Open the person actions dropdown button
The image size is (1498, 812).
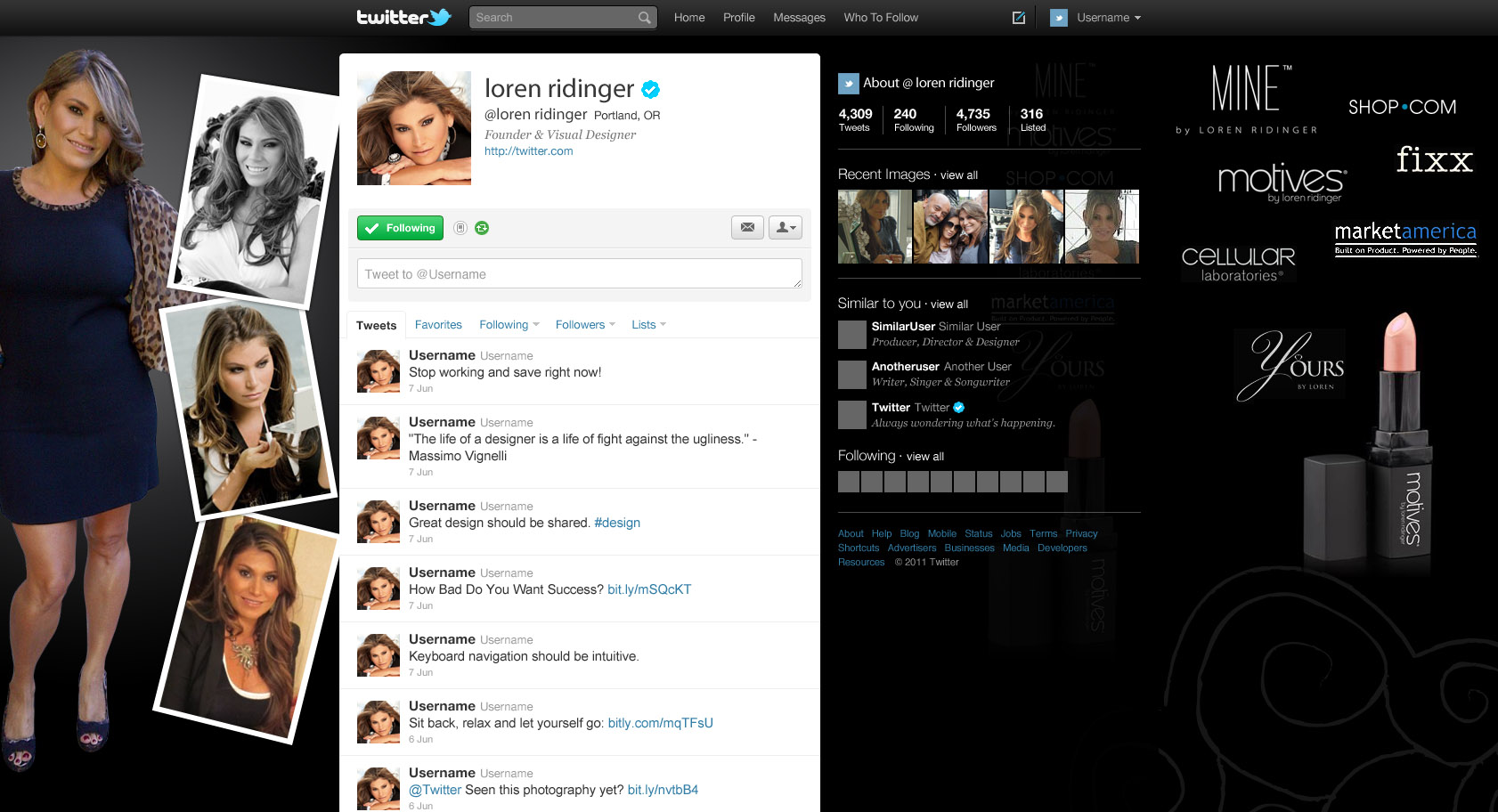tap(785, 228)
